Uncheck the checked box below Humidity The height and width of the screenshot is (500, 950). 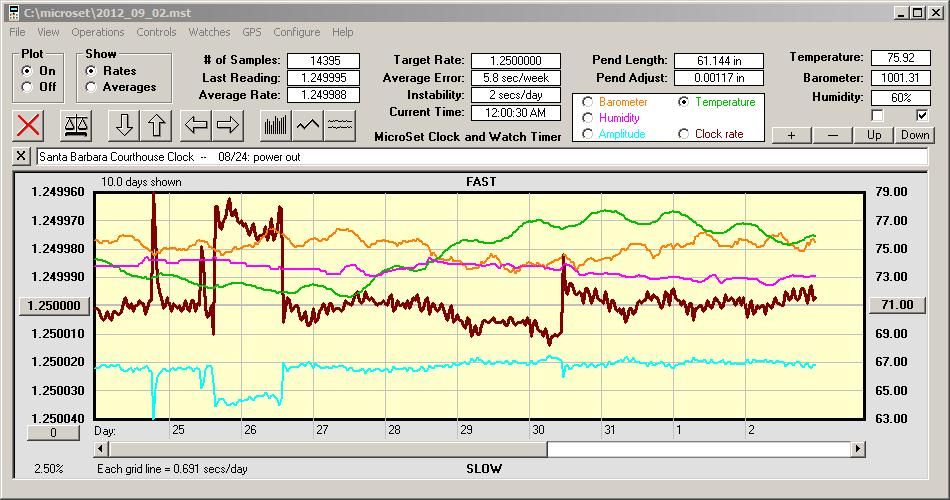coord(922,115)
